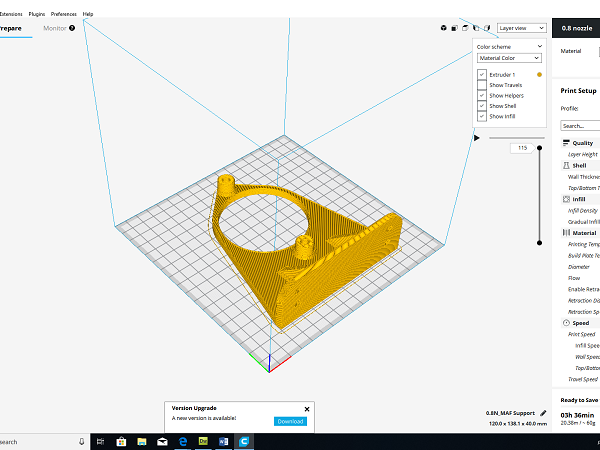600x450 pixels.
Task: Click the Shell section icon
Action: coord(566,165)
